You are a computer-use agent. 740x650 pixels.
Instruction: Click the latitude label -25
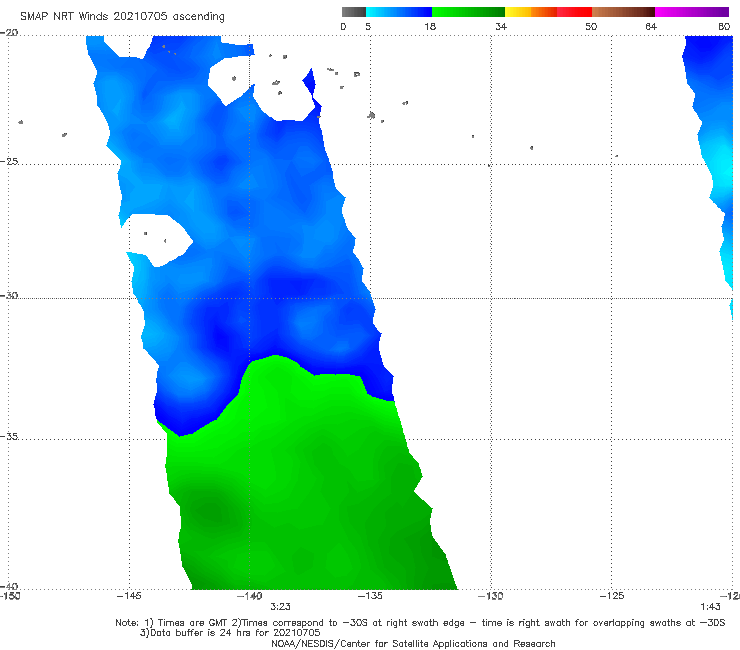[x=9, y=161]
